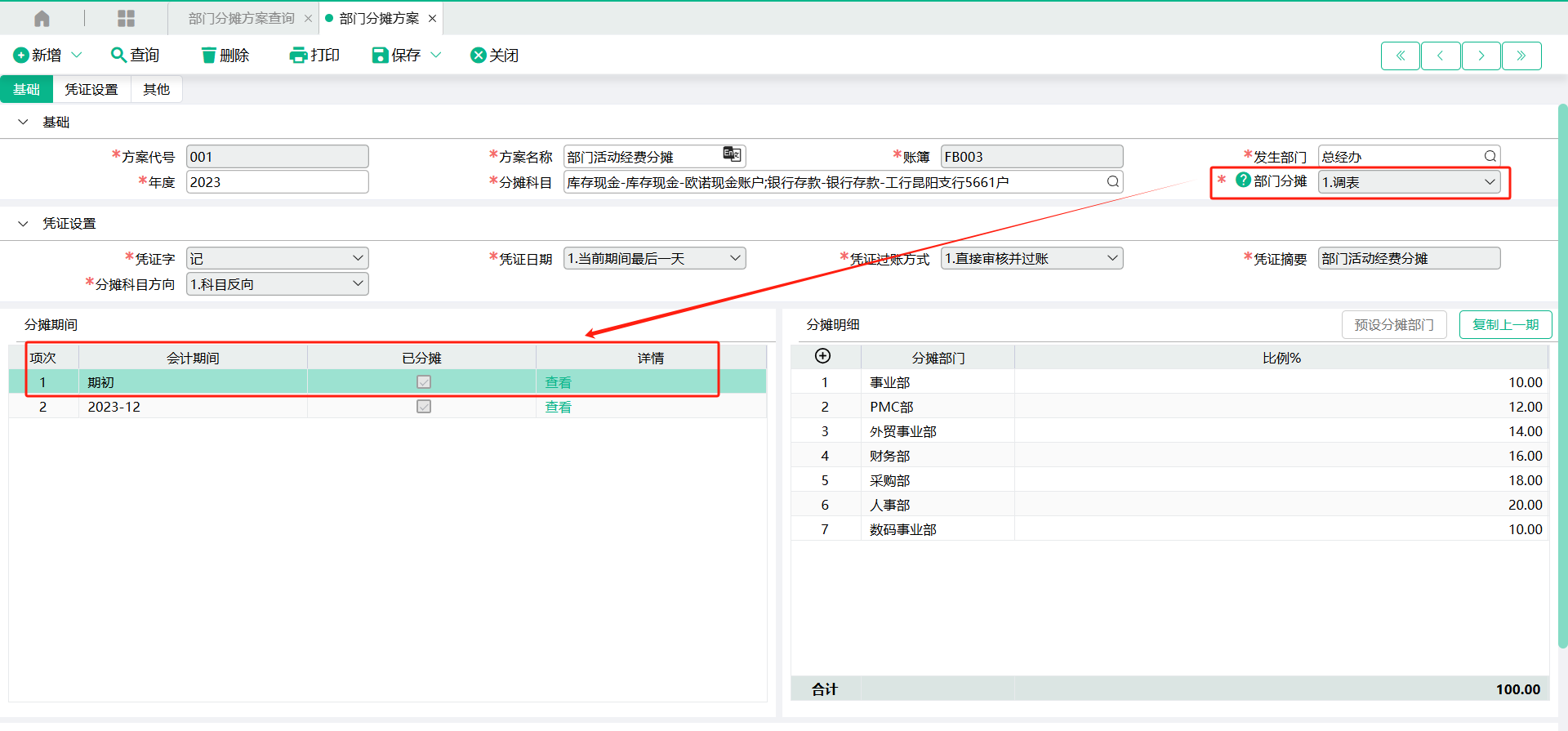The width and height of the screenshot is (1568, 731).
Task: Click the 年度 field showing 2023
Action: [x=278, y=182]
